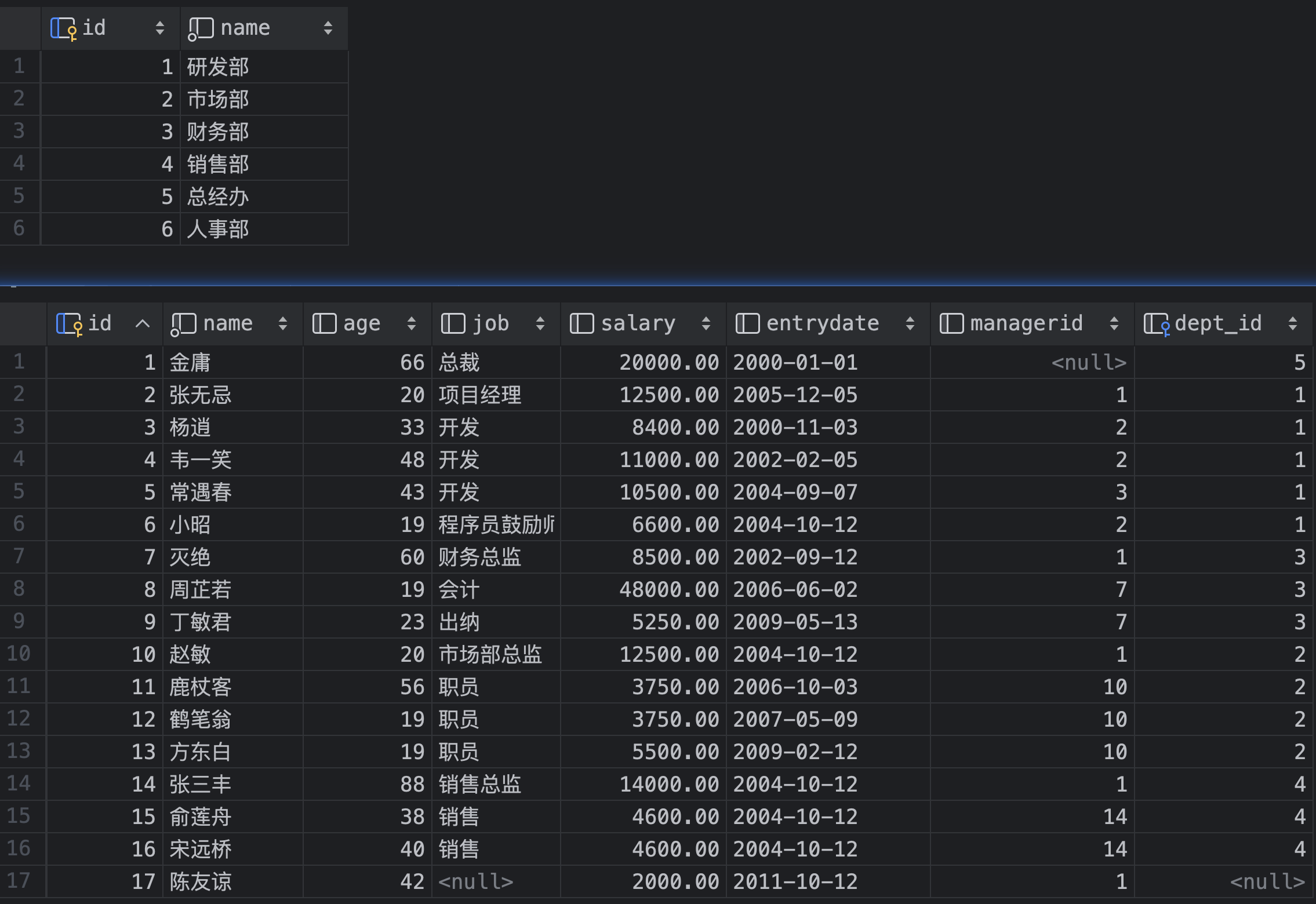Click the null managerid cell for 金庸
Viewport: 1316px width, 904px height.
pos(1089,363)
